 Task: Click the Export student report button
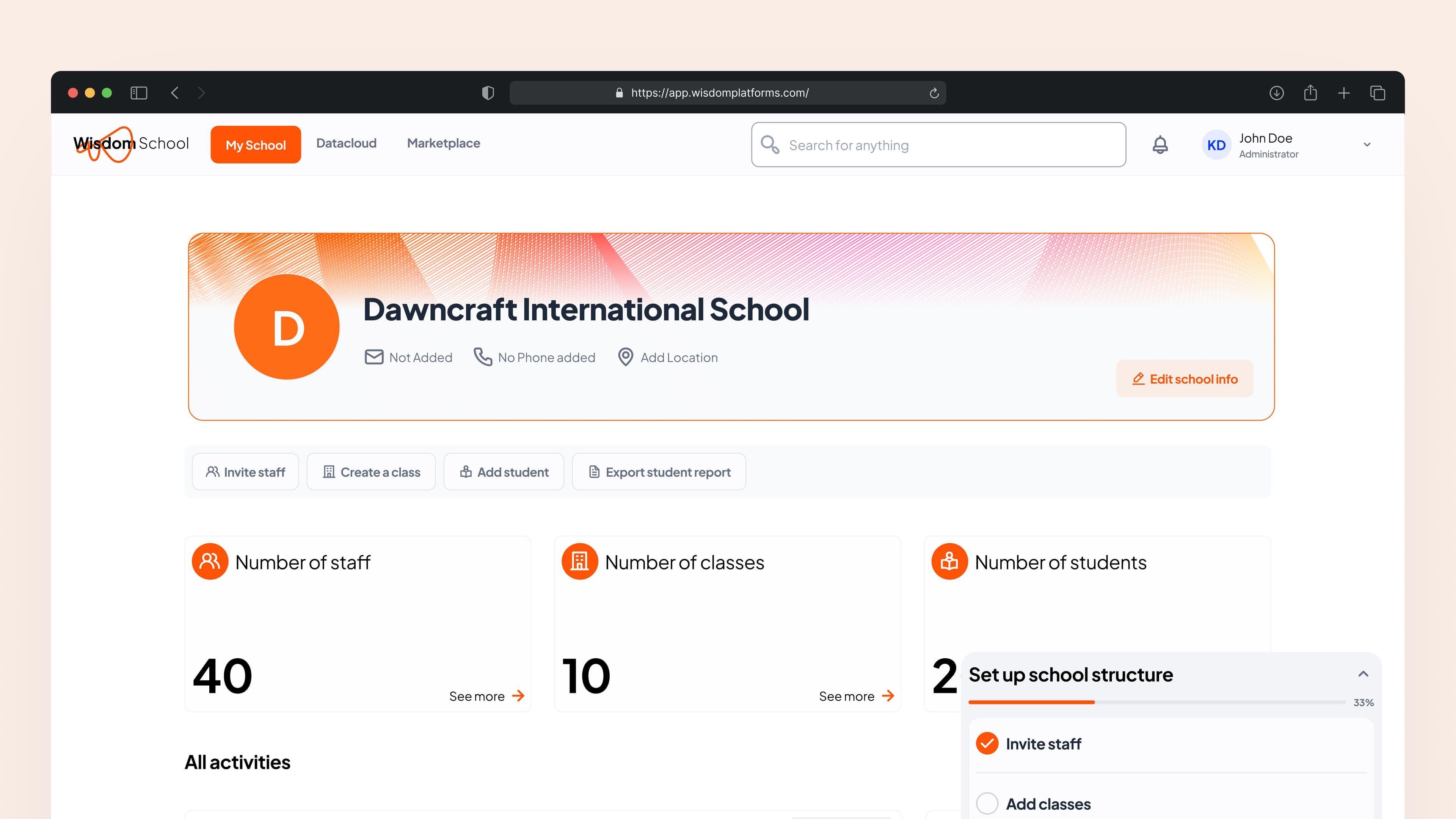(x=659, y=472)
